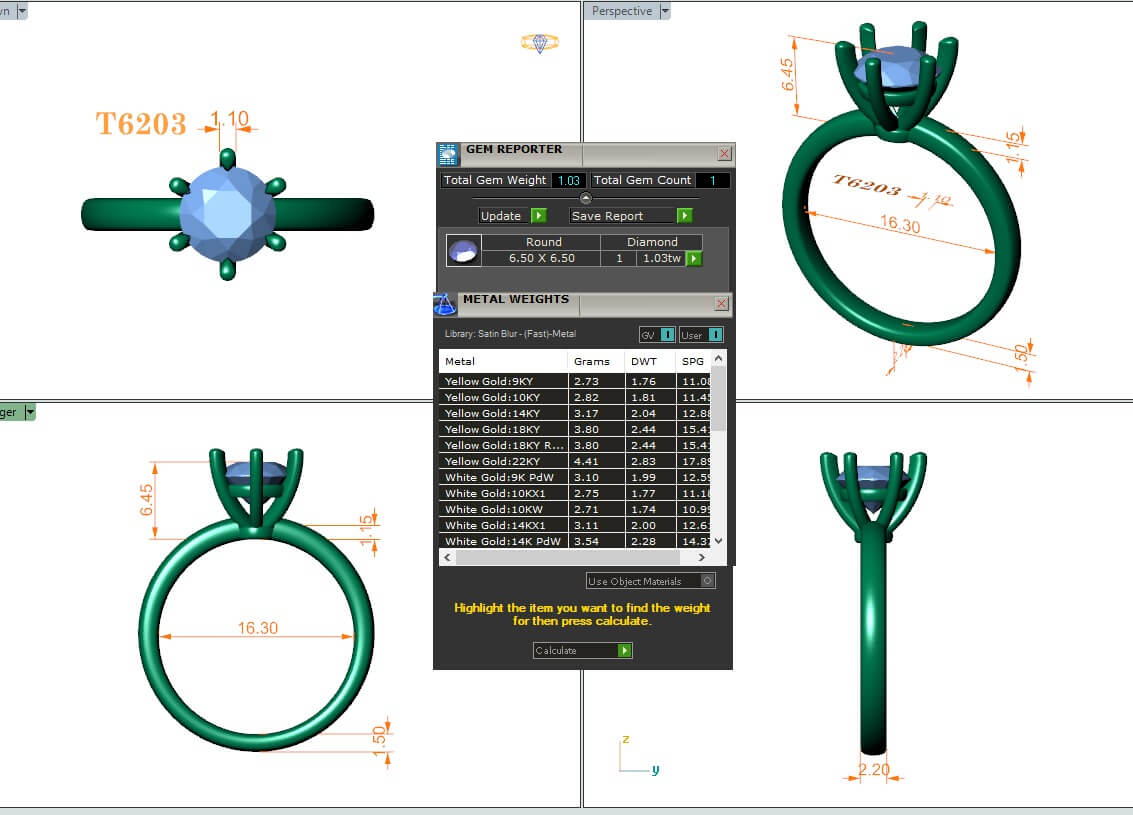The height and width of the screenshot is (815, 1133).
Task: Click the round diamond gem thumbnail
Action: point(464,251)
